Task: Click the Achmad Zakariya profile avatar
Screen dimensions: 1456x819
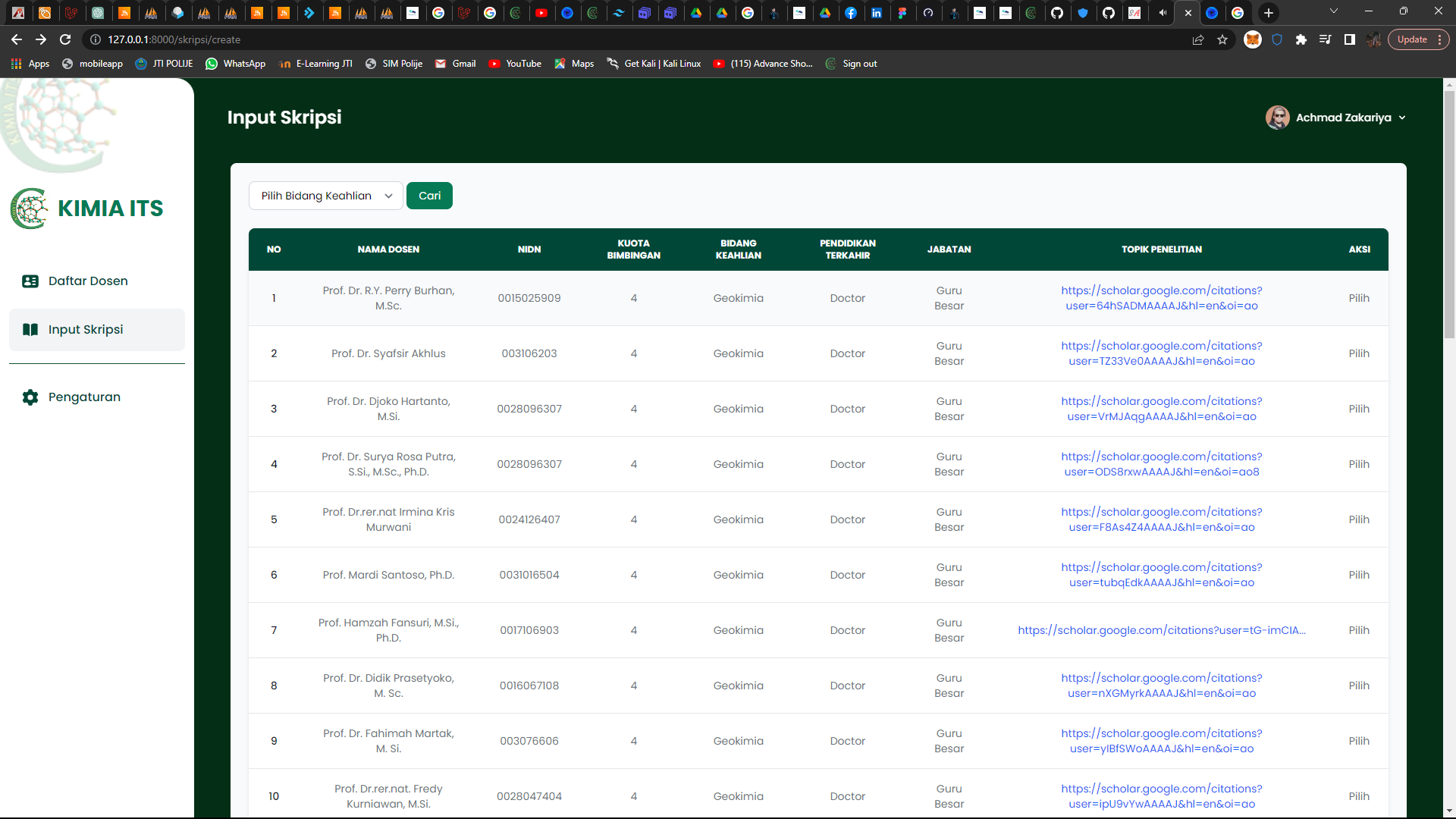Action: pyautogui.click(x=1278, y=118)
